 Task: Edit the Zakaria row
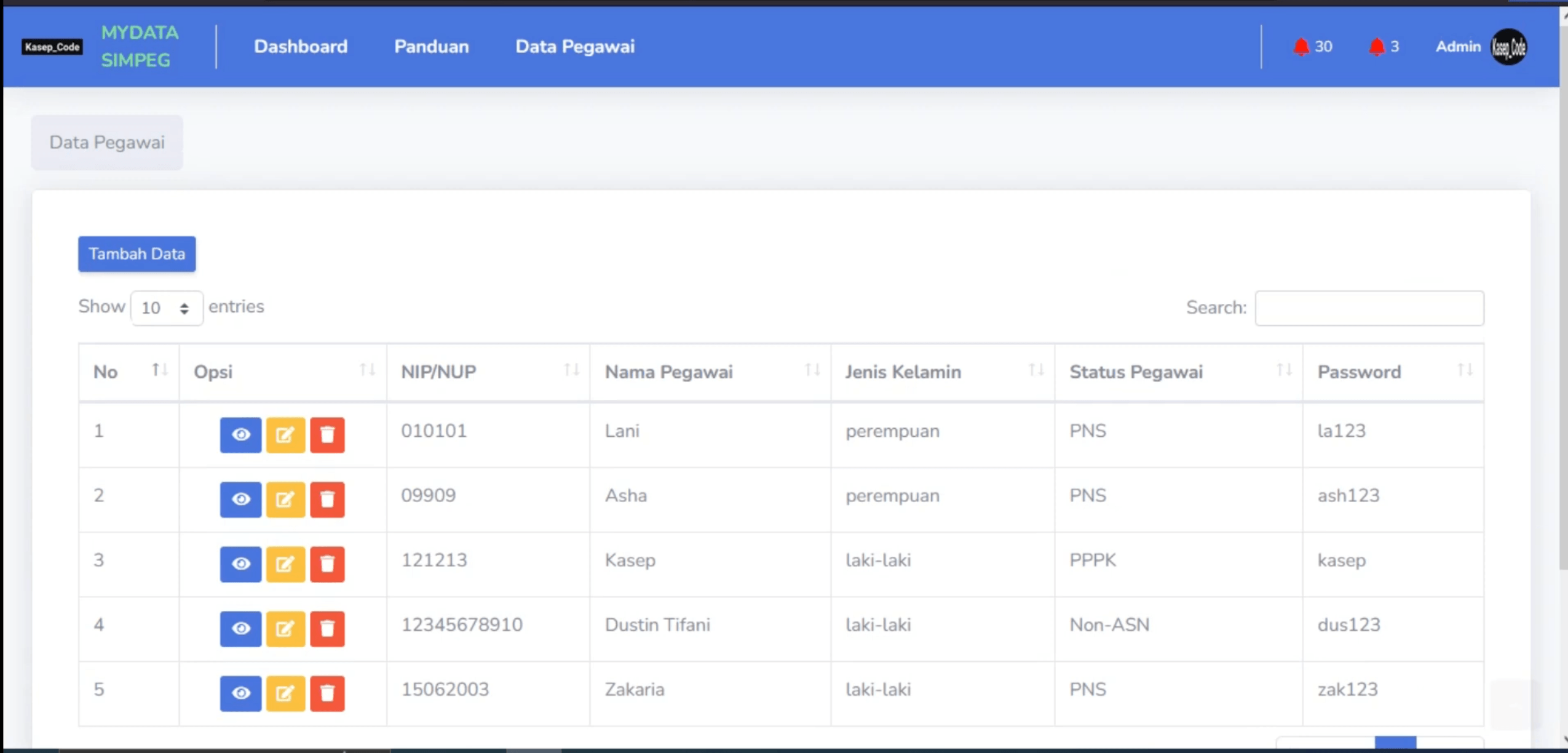coord(285,693)
